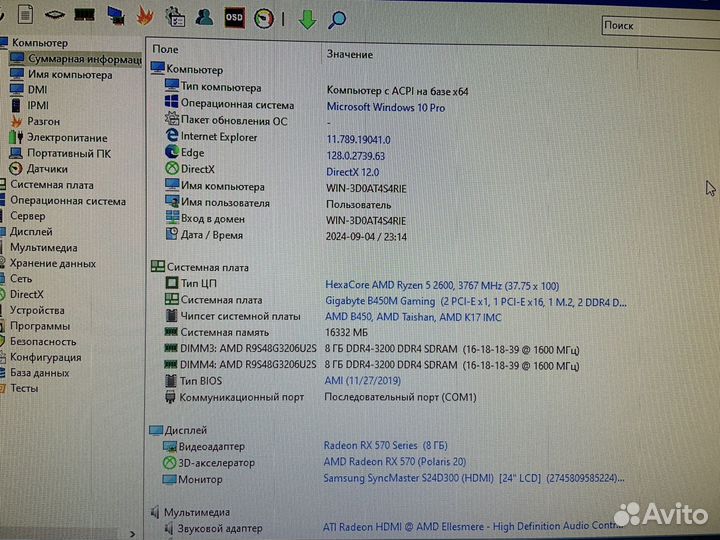
Task: Open the checklist preferences toolbar icon
Action: click(x=175, y=16)
